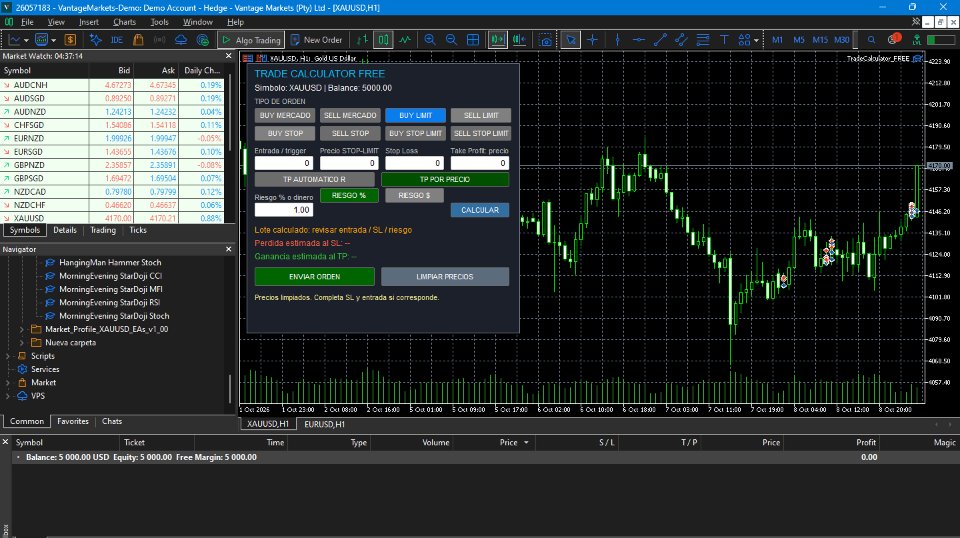The height and width of the screenshot is (538, 960).
Task: Select the trendline drawing tool
Action: click(660, 40)
